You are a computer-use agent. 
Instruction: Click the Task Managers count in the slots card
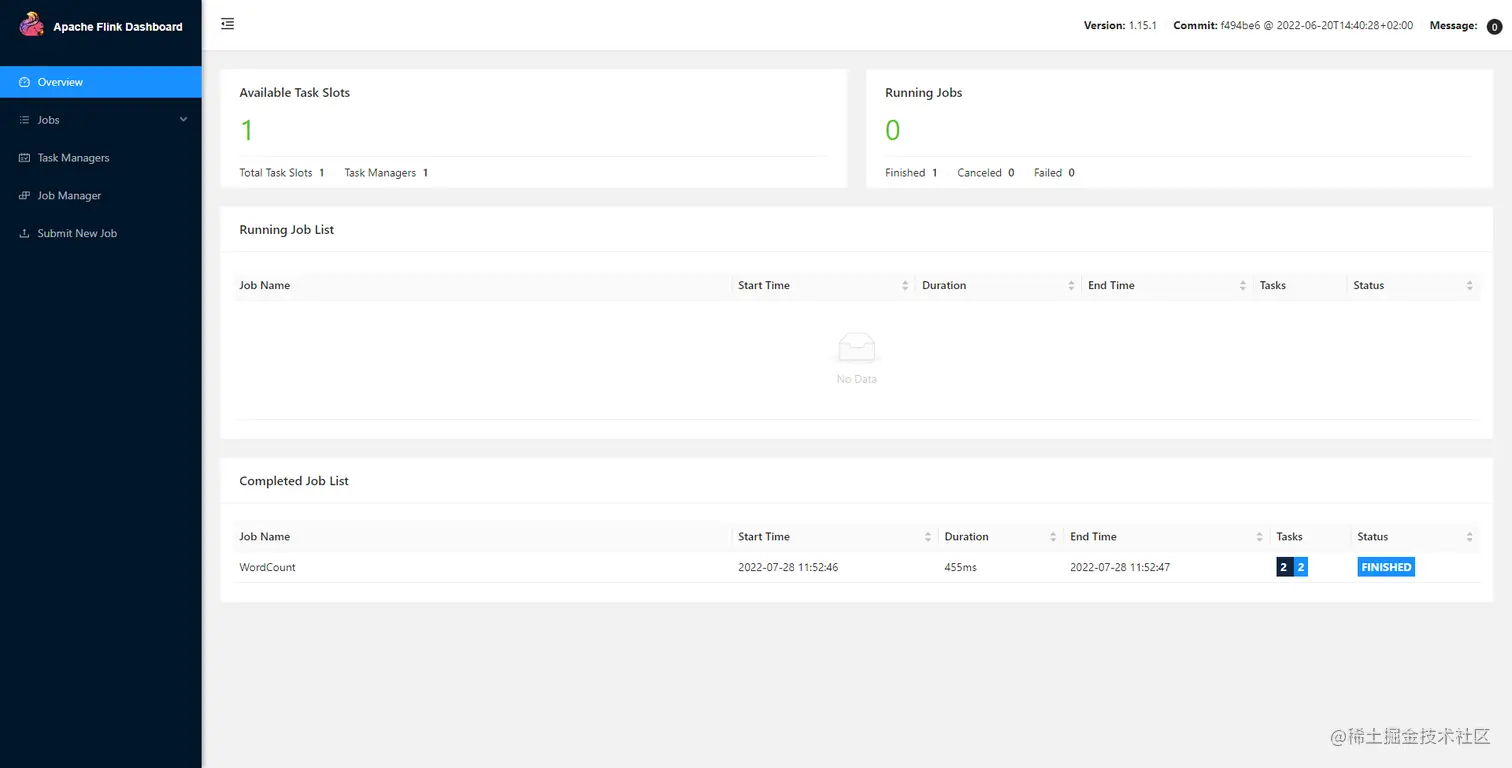coord(425,173)
